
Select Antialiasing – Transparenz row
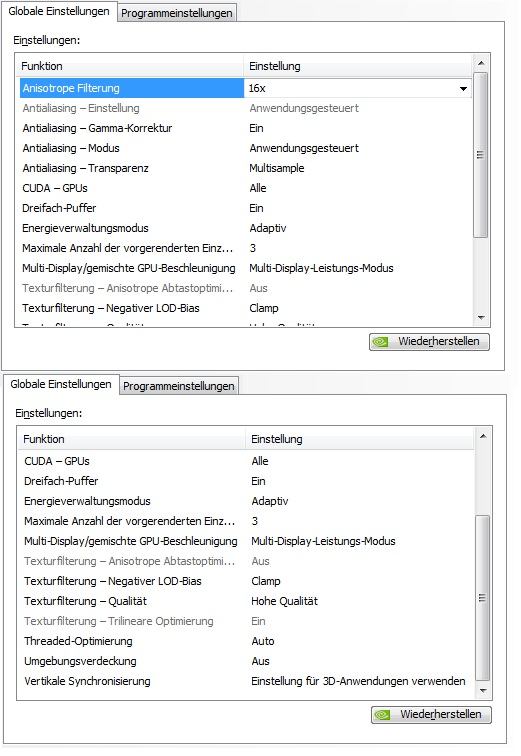click(245, 168)
